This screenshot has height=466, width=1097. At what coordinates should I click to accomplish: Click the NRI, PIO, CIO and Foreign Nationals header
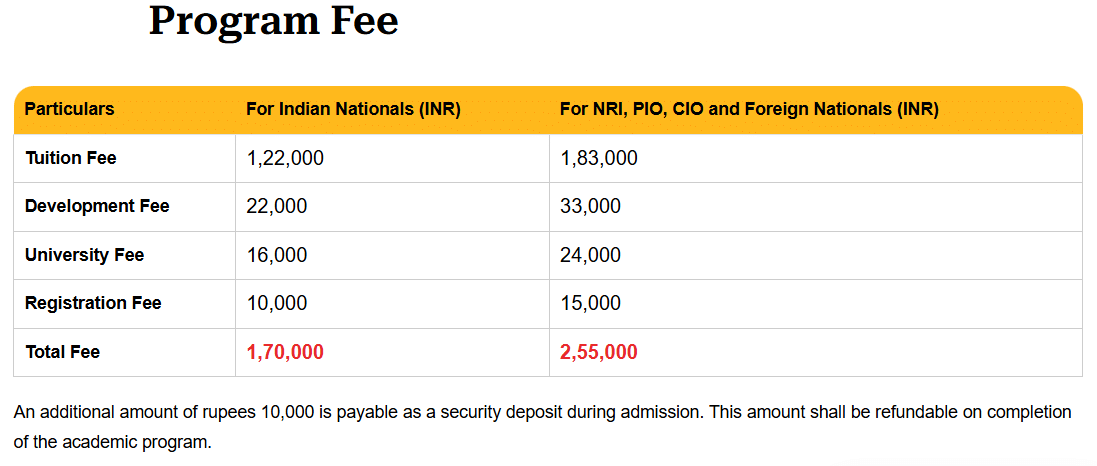pyautogui.click(x=749, y=109)
